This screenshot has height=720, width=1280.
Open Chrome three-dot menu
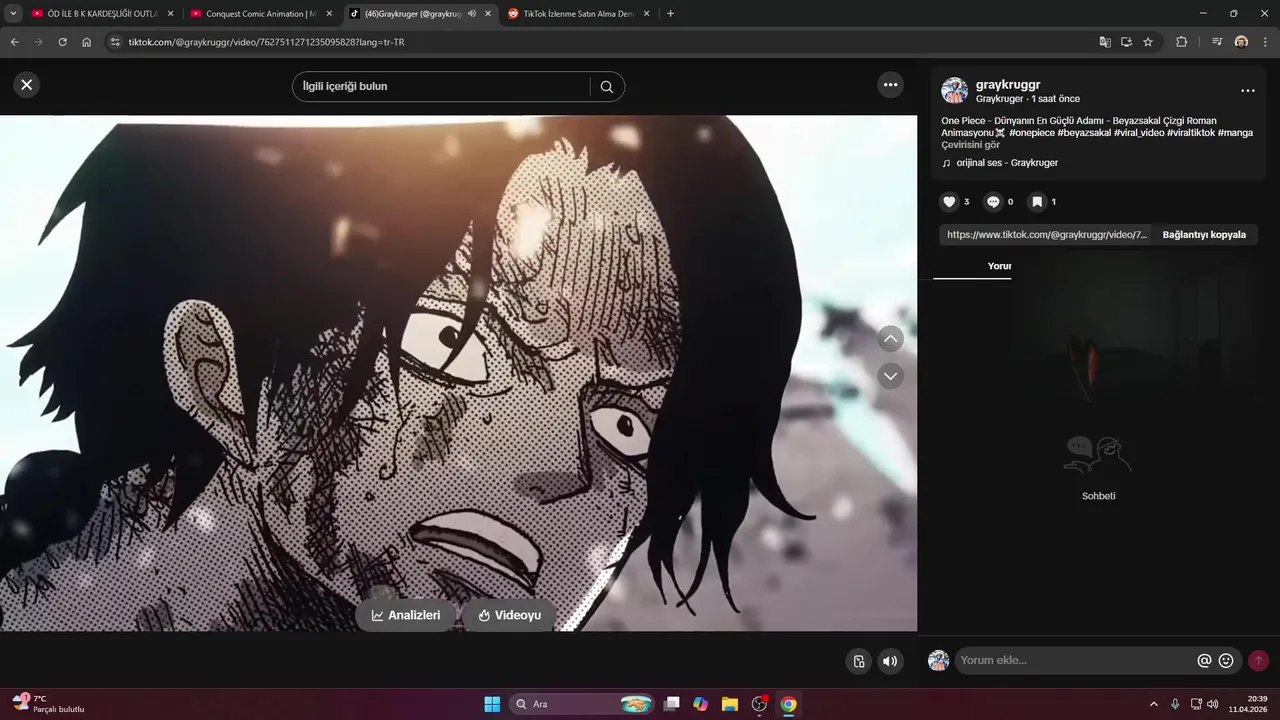pyautogui.click(x=1265, y=42)
